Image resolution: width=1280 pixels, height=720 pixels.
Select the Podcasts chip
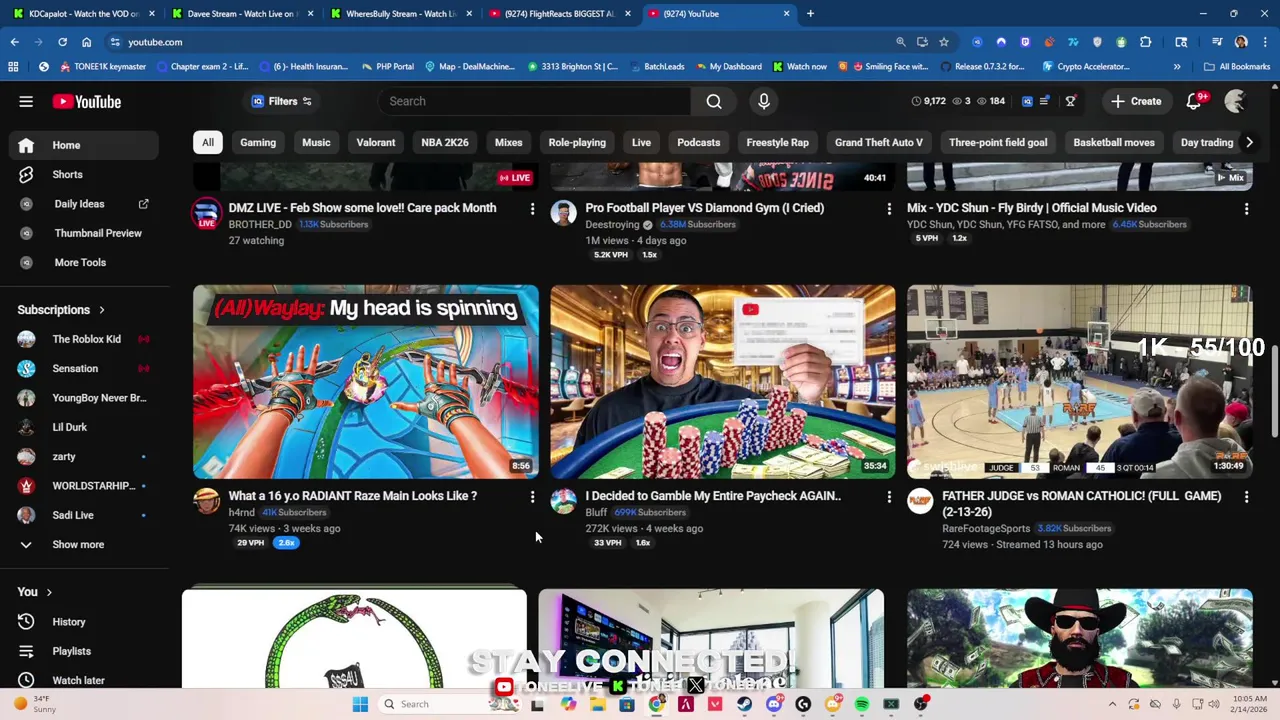click(698, 142)
